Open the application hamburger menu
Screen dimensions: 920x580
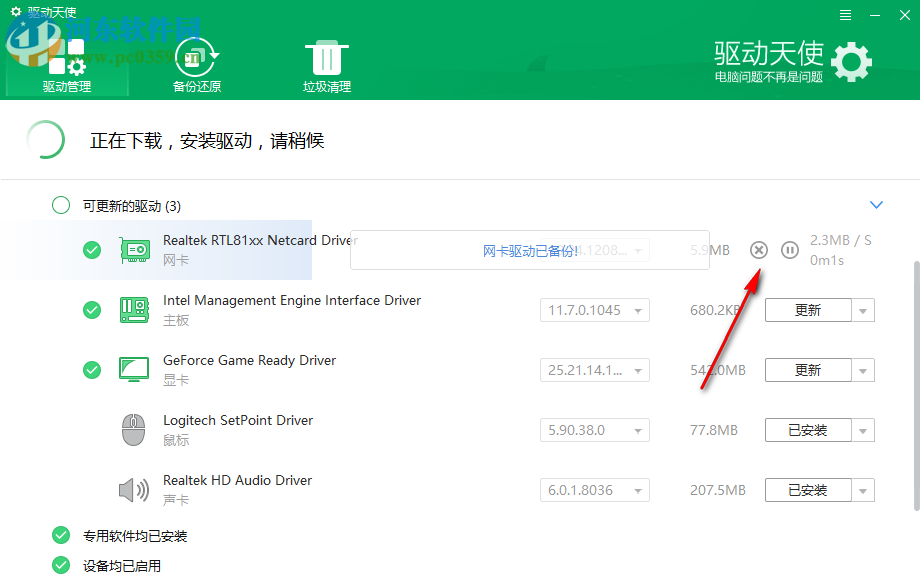click(x=845, y=14)
